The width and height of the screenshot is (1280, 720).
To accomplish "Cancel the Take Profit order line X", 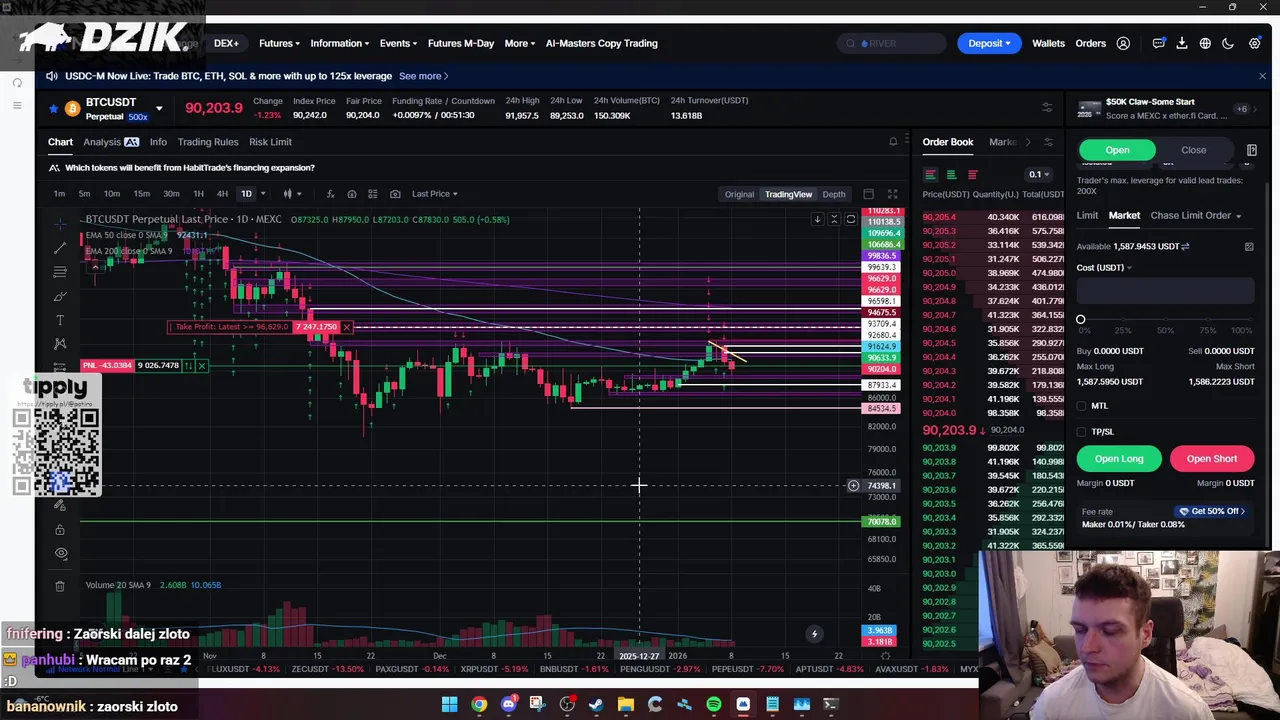I will click(346, 327).
